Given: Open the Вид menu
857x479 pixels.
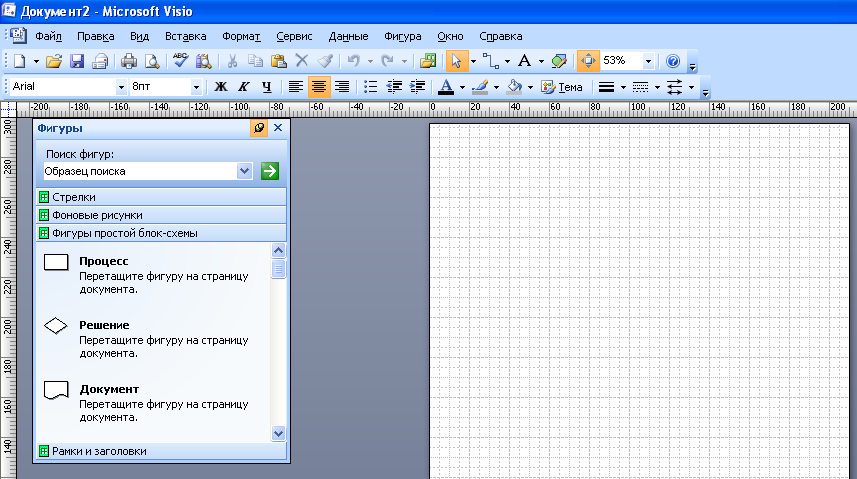Looking at the screenshot, I should (x=139, y=36).
